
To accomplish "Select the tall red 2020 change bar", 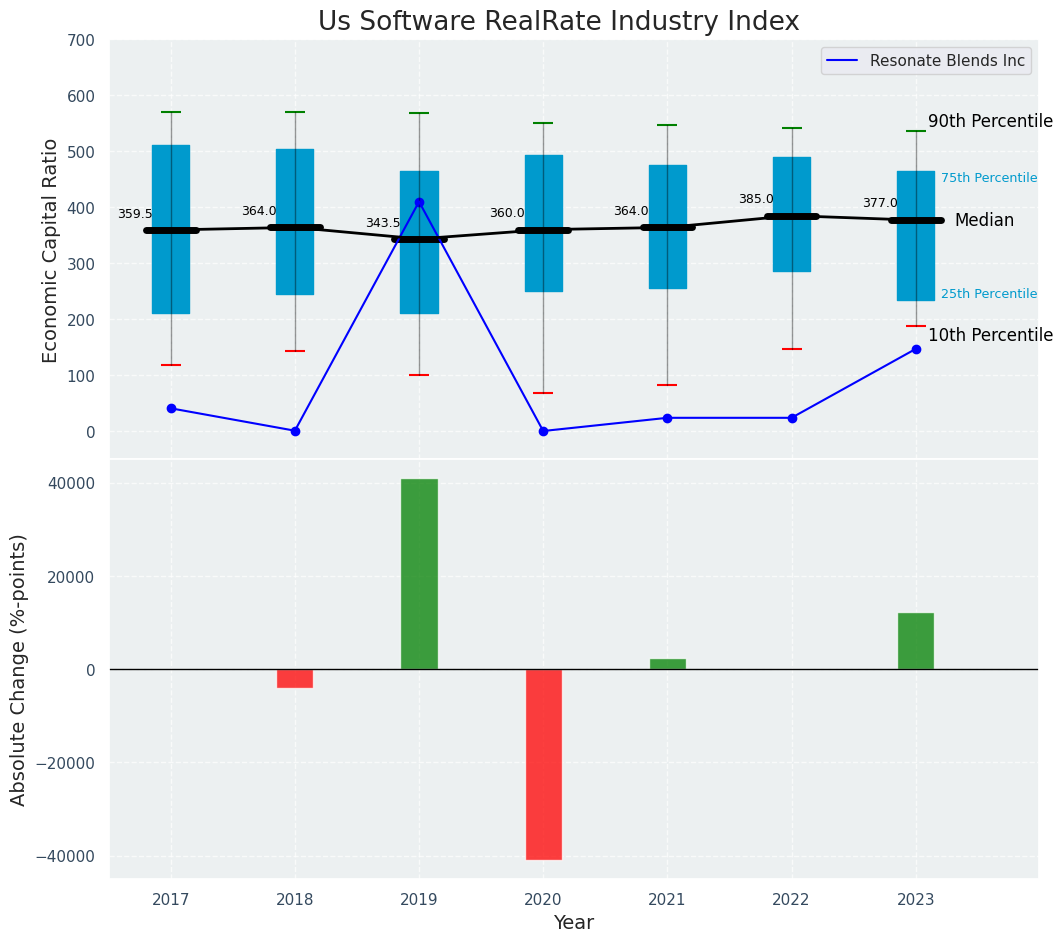I will pos(543,764).
